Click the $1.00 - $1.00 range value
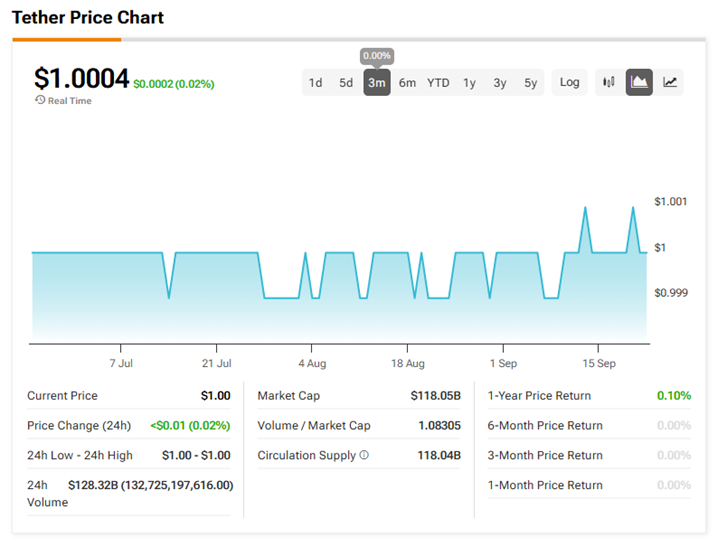Screen dimensions: 718x547 coord(196,455)
